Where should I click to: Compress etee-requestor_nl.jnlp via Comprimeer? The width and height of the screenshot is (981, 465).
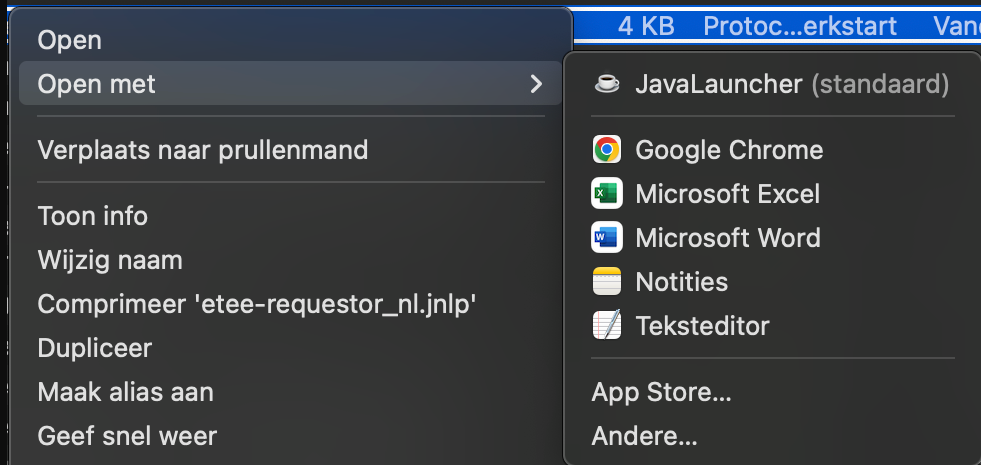click(256, 304)
